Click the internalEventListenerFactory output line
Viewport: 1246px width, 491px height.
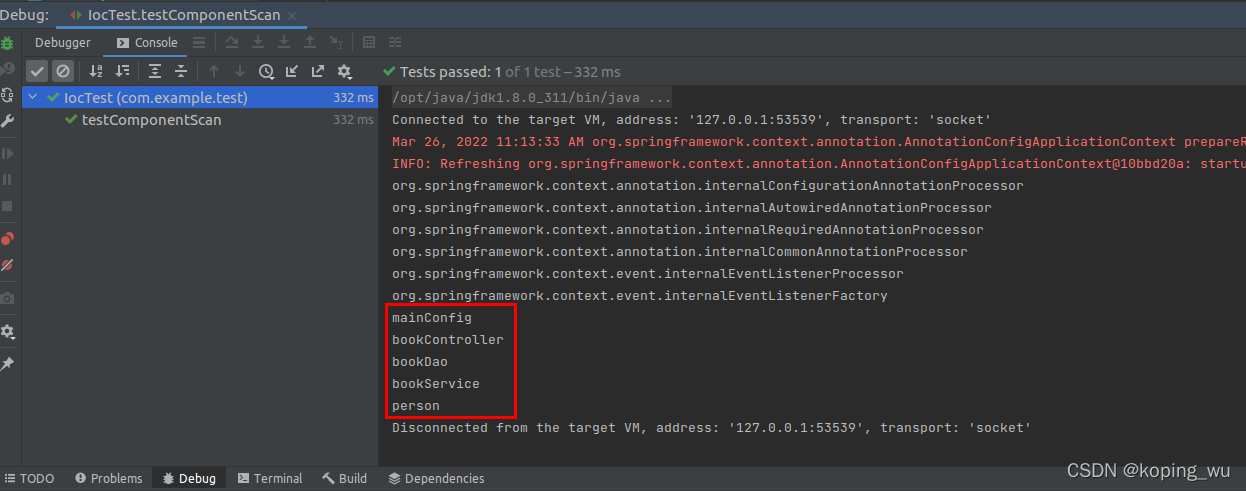(640, 296)
